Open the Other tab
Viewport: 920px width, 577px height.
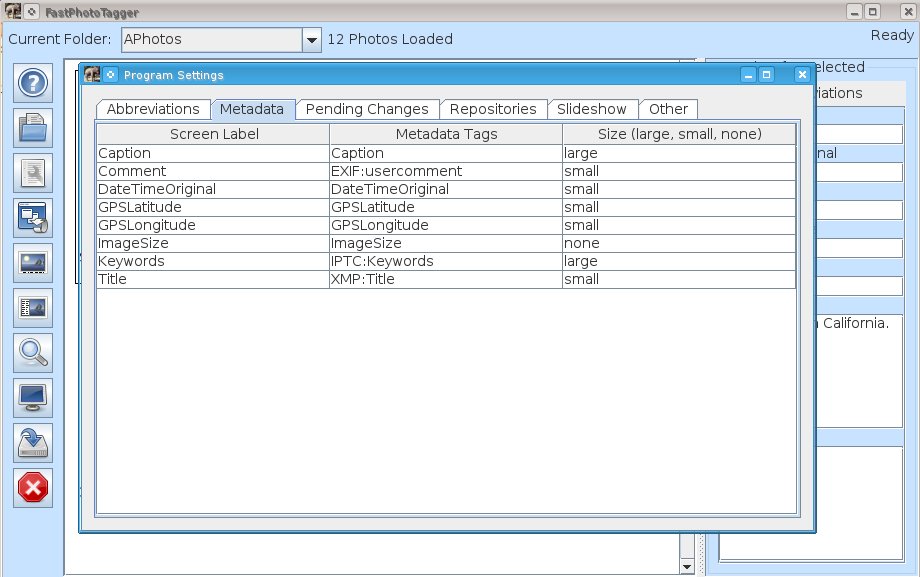click(668, 109)
